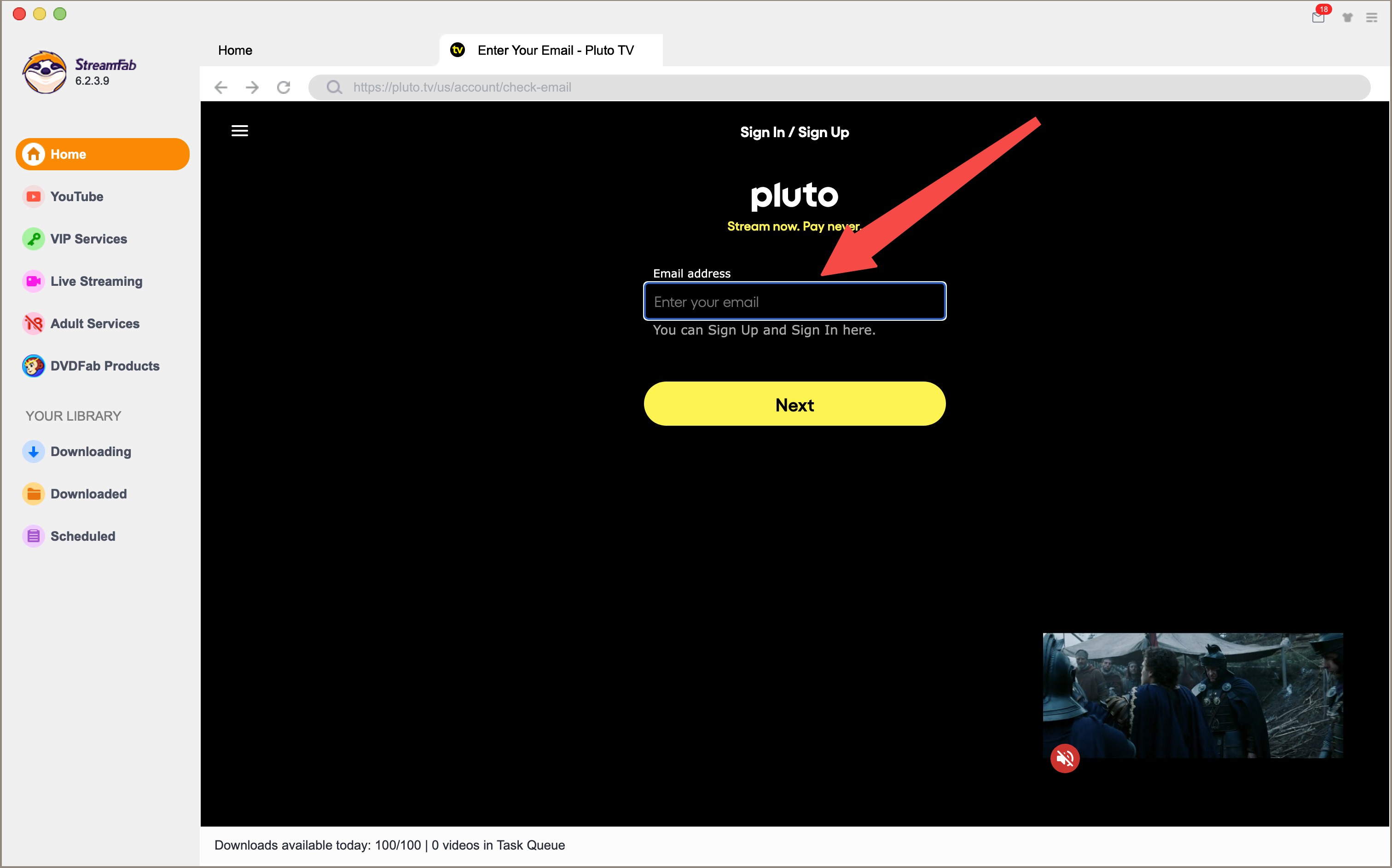Image resolution: width=1392 pixels, height=868 pixels.
Task: Click the URL address bar field
Action: (x=839, y=87)
